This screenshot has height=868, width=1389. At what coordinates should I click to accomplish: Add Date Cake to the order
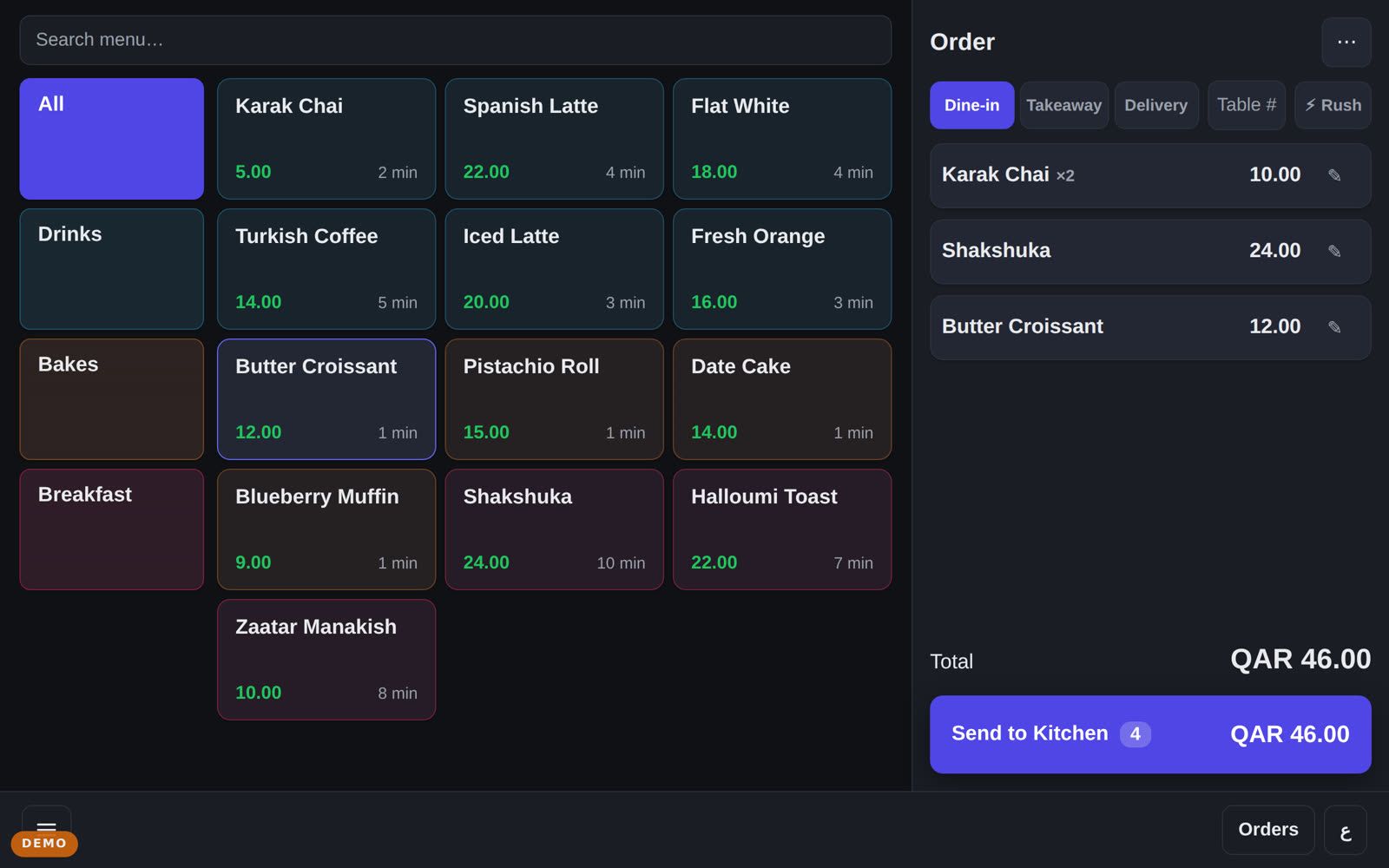(782, 399)
